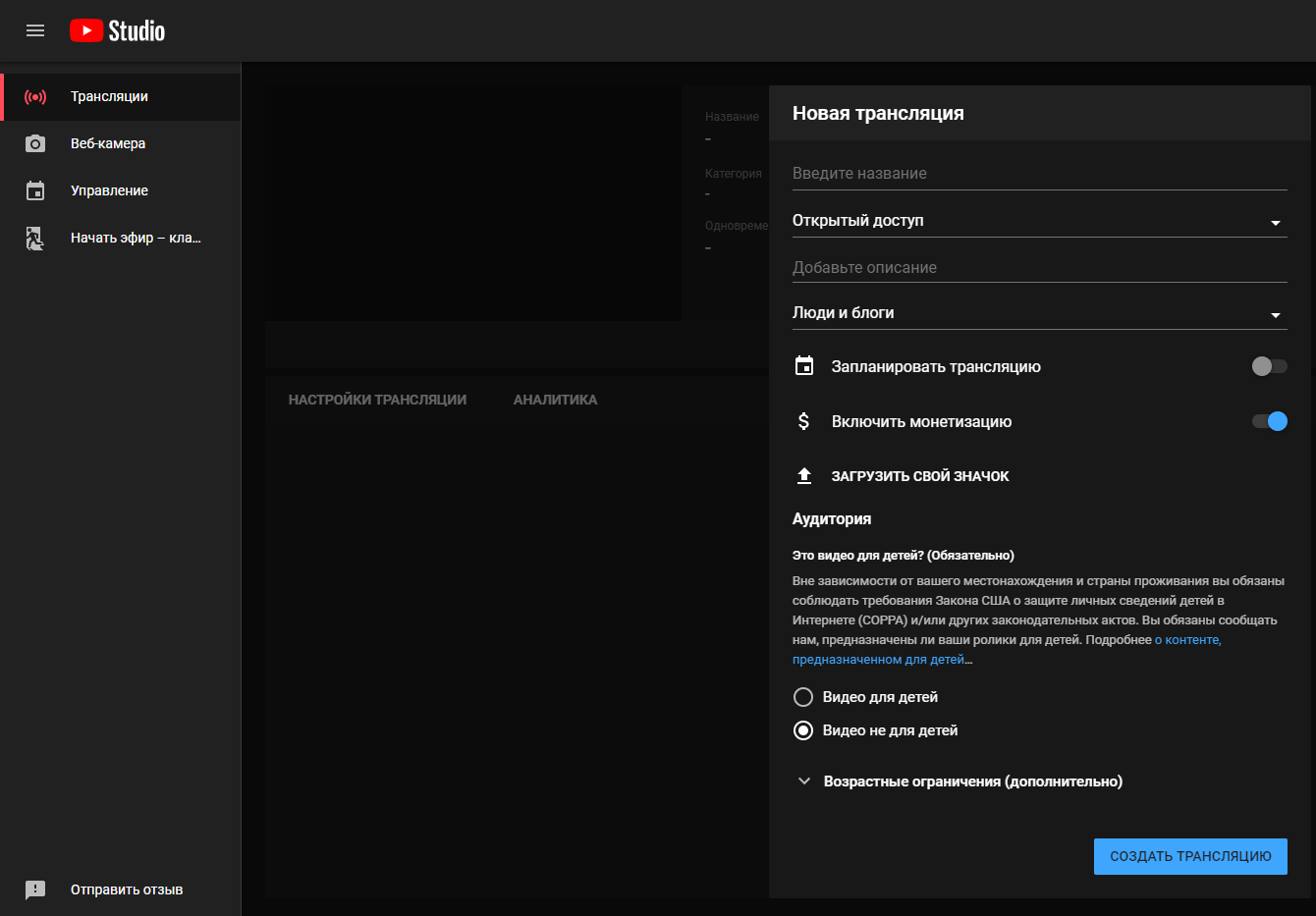Viewport: 1316px width, 916px height.
Task: Select the live stream icon in sidebar
Action: [35, 97]
